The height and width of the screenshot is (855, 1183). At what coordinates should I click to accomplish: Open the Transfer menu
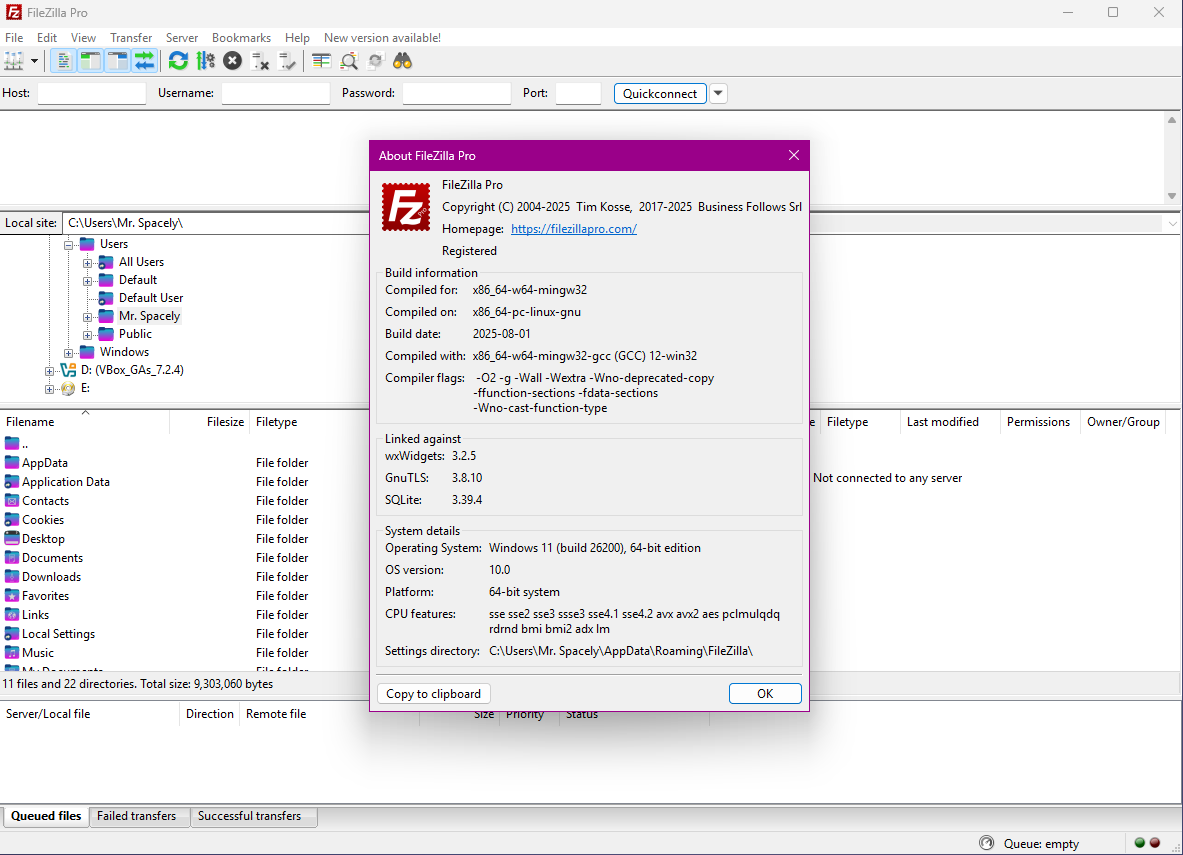131,38
